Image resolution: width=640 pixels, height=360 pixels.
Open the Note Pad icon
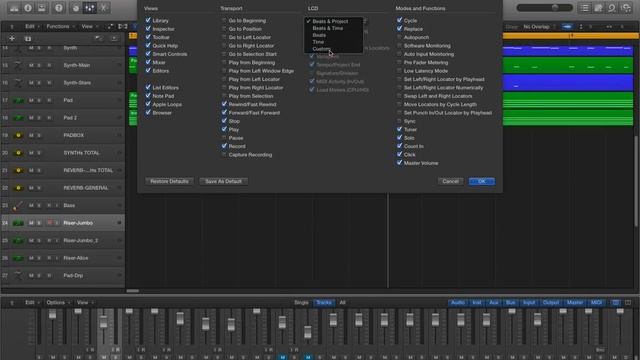pyautogui.click(x=598, y=8)
